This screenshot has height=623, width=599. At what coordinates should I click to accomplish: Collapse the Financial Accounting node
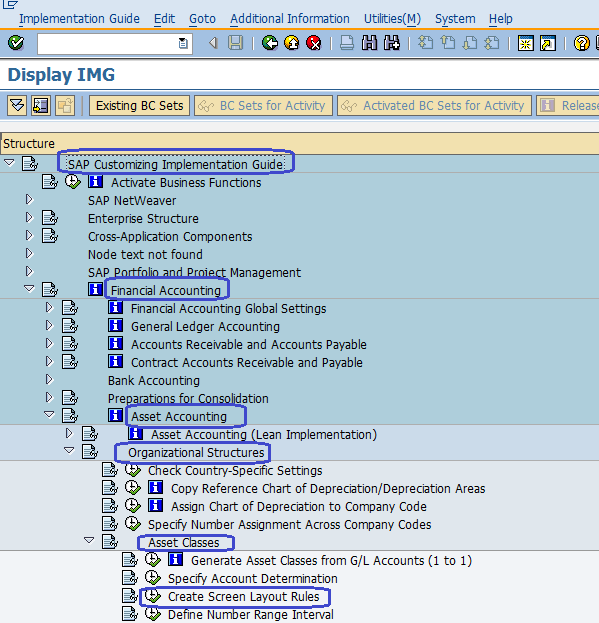point(29,289)
